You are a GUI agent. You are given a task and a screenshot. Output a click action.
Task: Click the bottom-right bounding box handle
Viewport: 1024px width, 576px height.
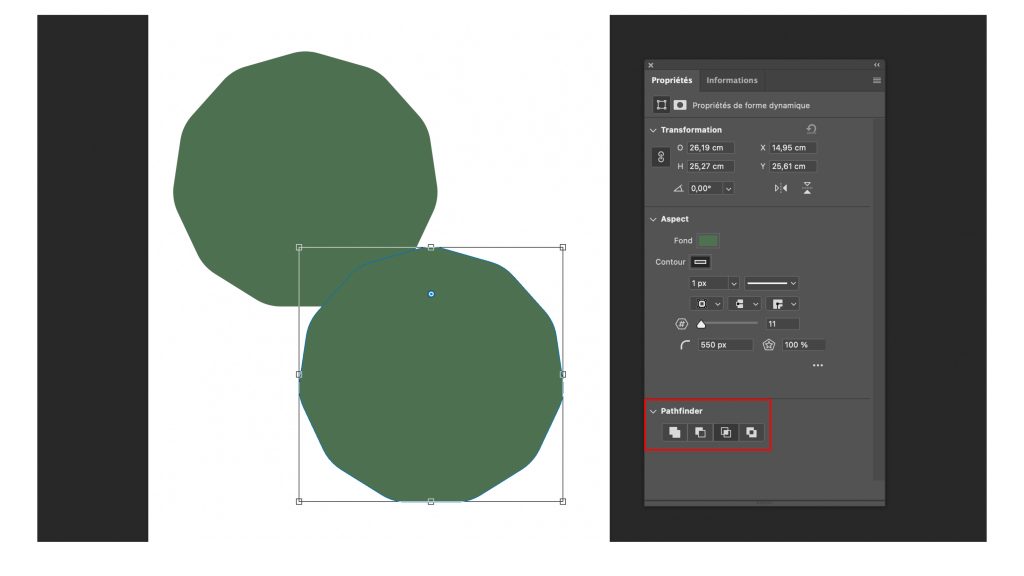(x=563, y=502)
